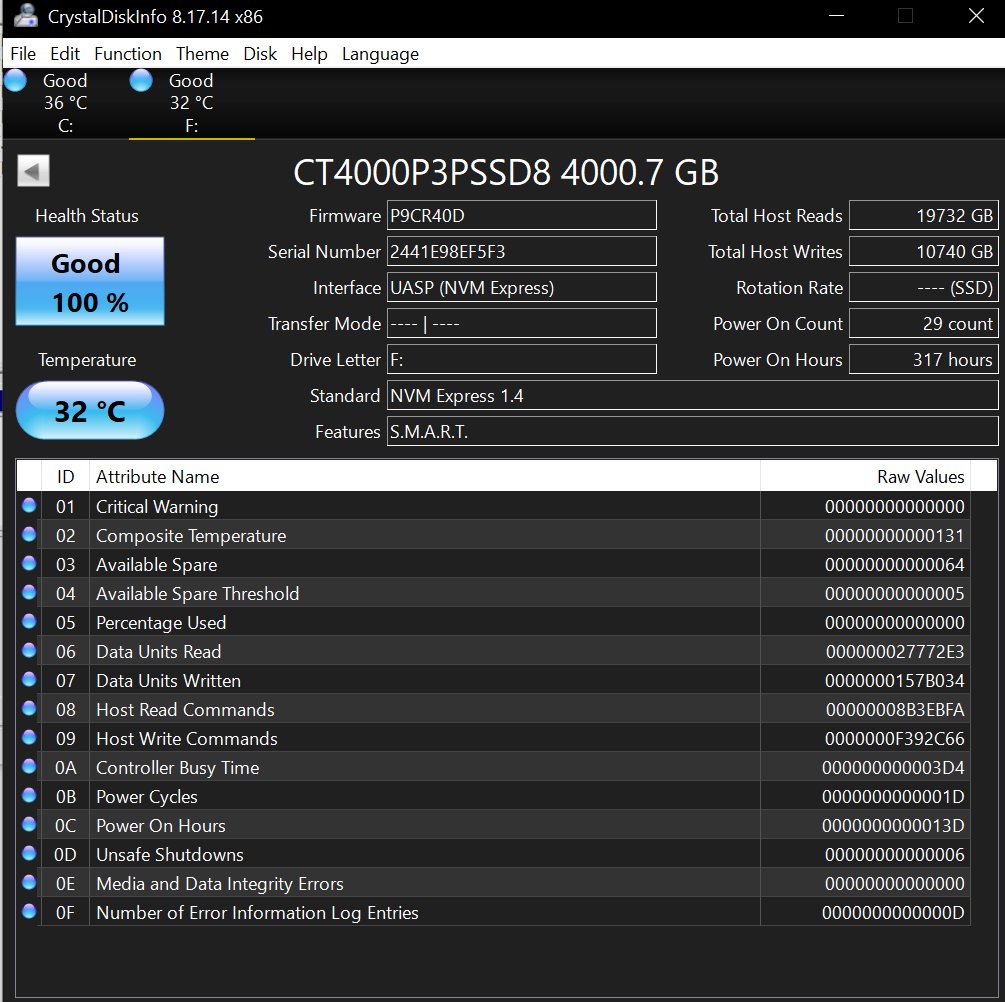Click the CrystalDiskInfo title bar app icon
The height and width of the screenshot is (1002, 1005).
tap(26, 15)
